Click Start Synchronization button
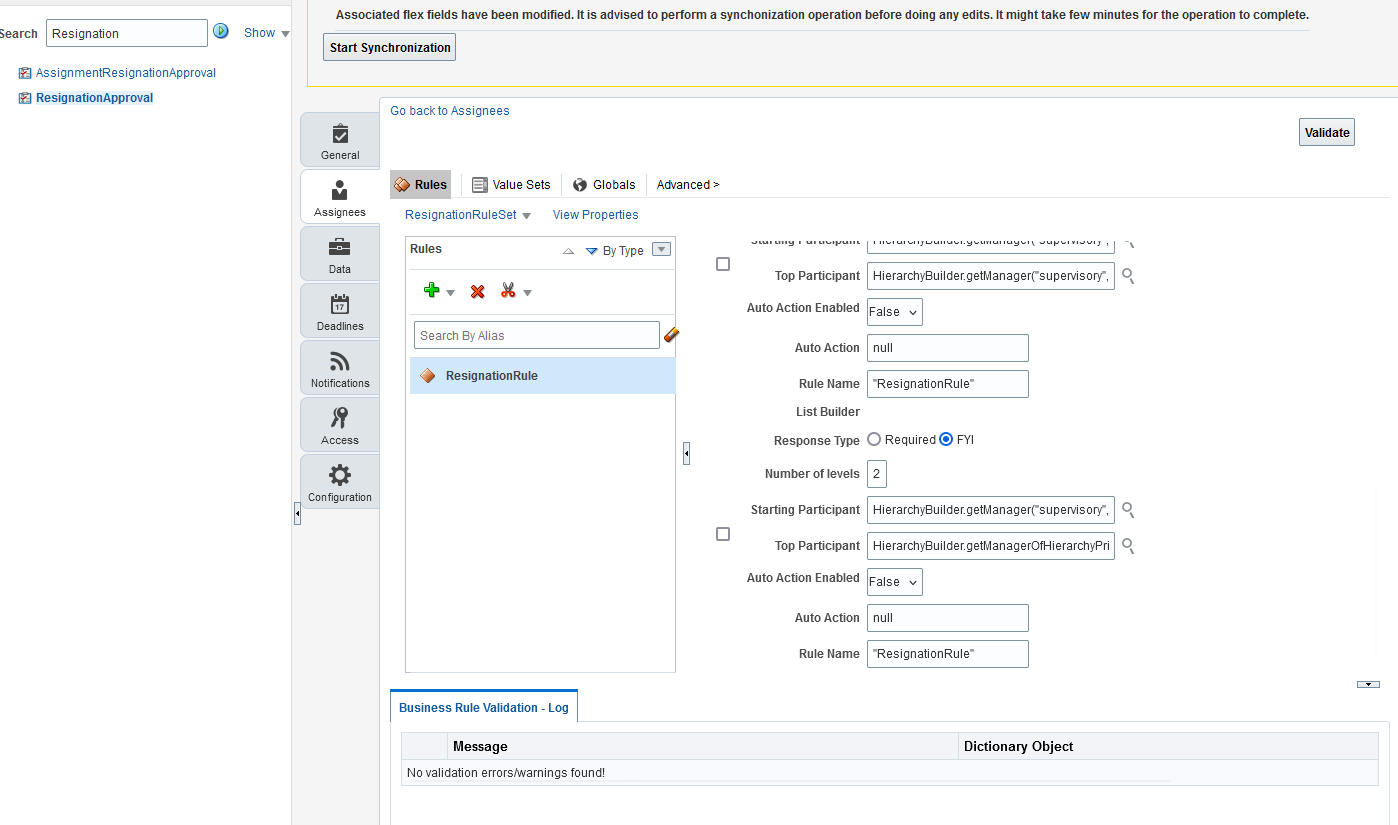Viewport: 1398px width, 825px height. pos(390,47)
